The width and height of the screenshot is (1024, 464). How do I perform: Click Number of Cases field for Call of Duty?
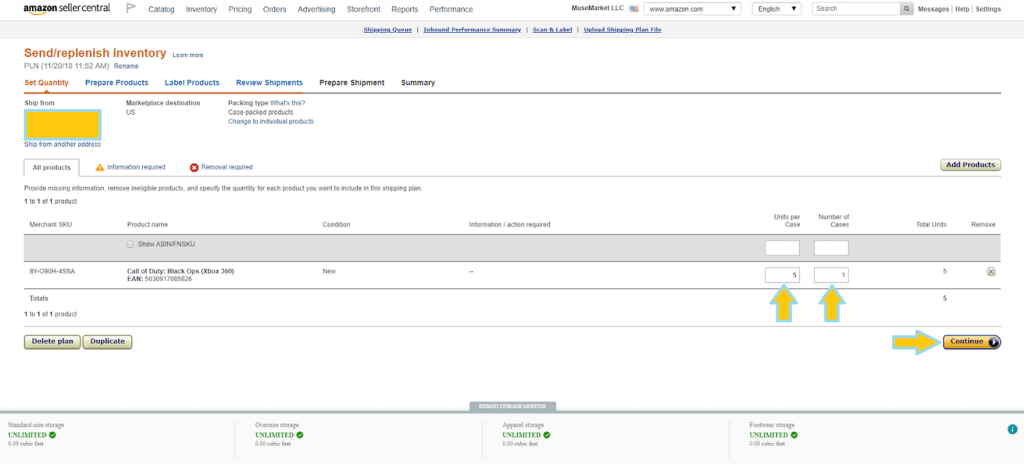[x=831, y=276]
